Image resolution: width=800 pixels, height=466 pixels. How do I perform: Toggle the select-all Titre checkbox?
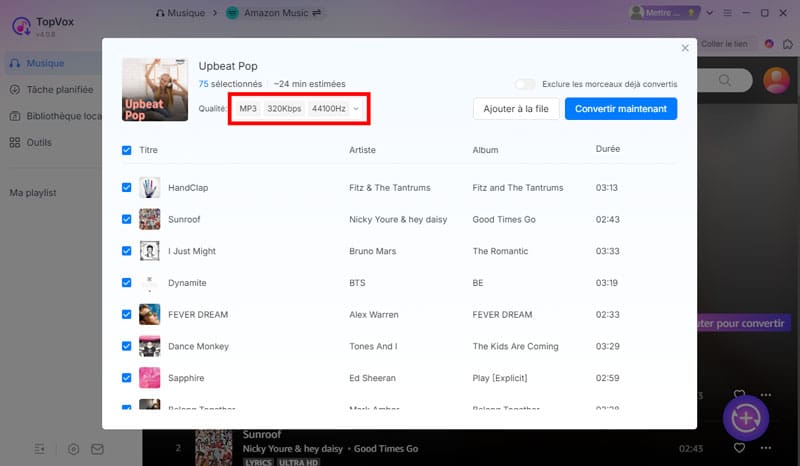(127, 150)
